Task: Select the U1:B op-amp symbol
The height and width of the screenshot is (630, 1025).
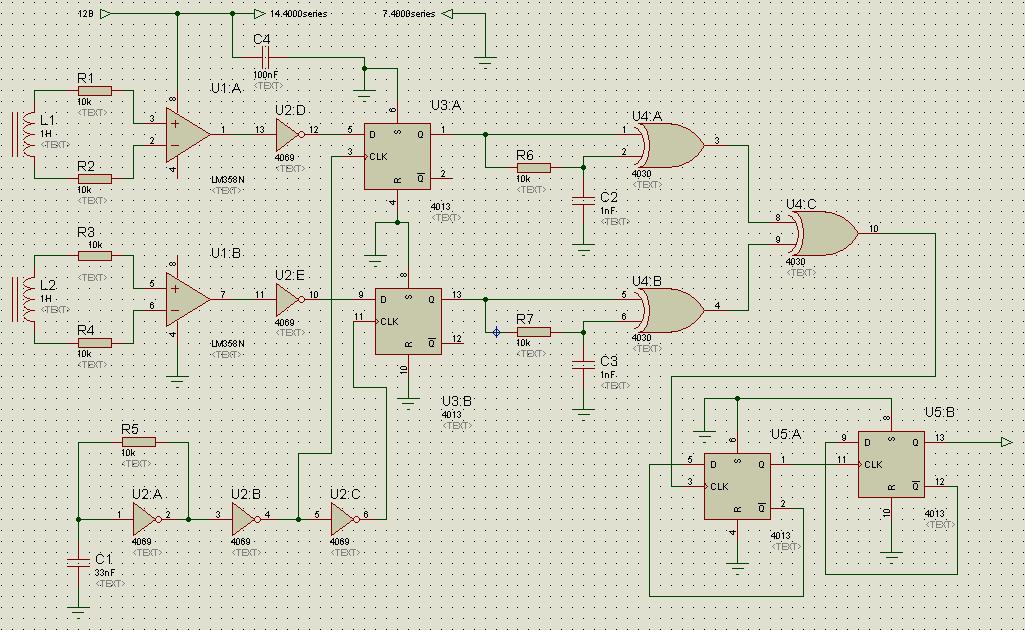Action: [188, 299]
